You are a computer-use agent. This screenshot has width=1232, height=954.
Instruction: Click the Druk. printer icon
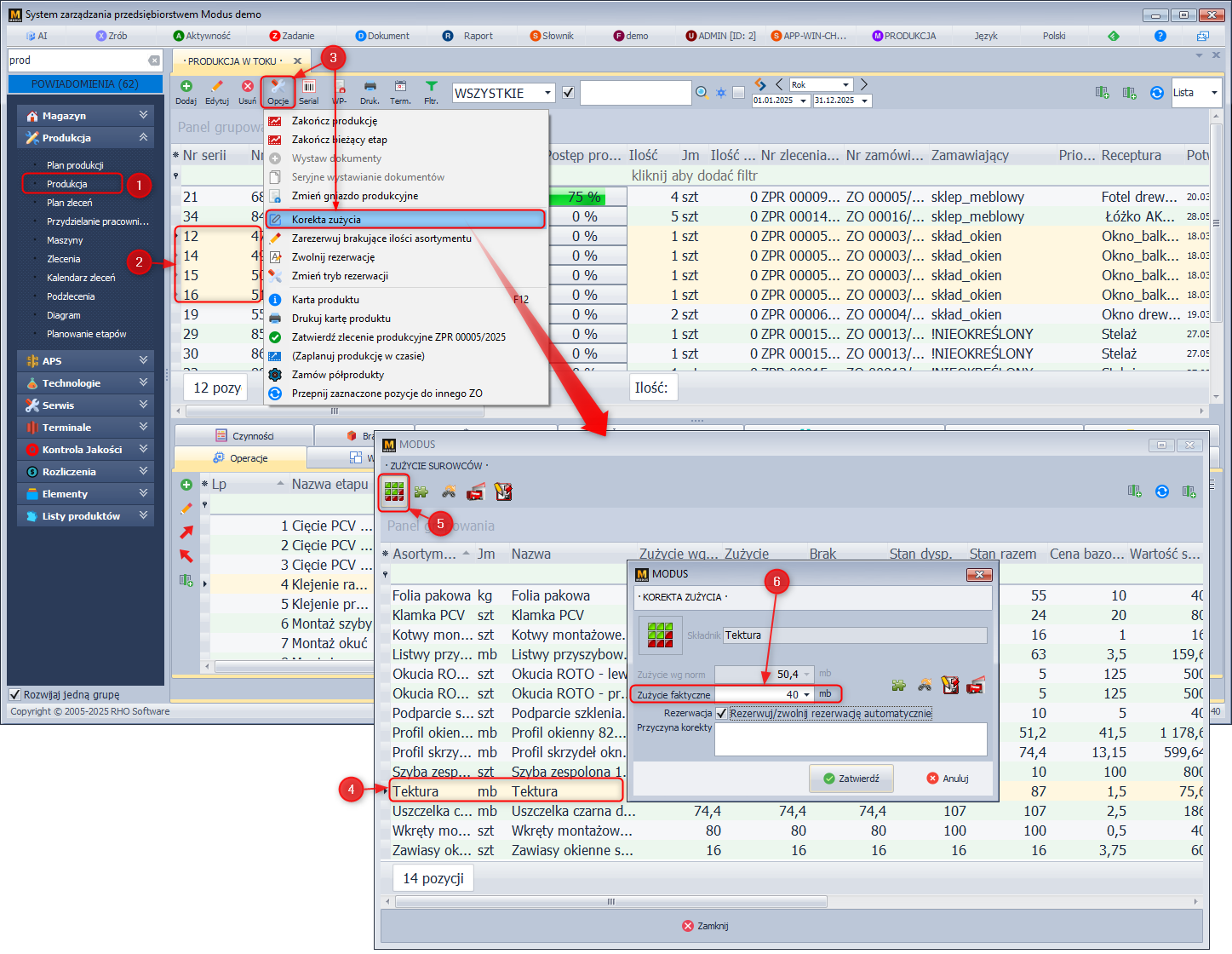point(370,87)
